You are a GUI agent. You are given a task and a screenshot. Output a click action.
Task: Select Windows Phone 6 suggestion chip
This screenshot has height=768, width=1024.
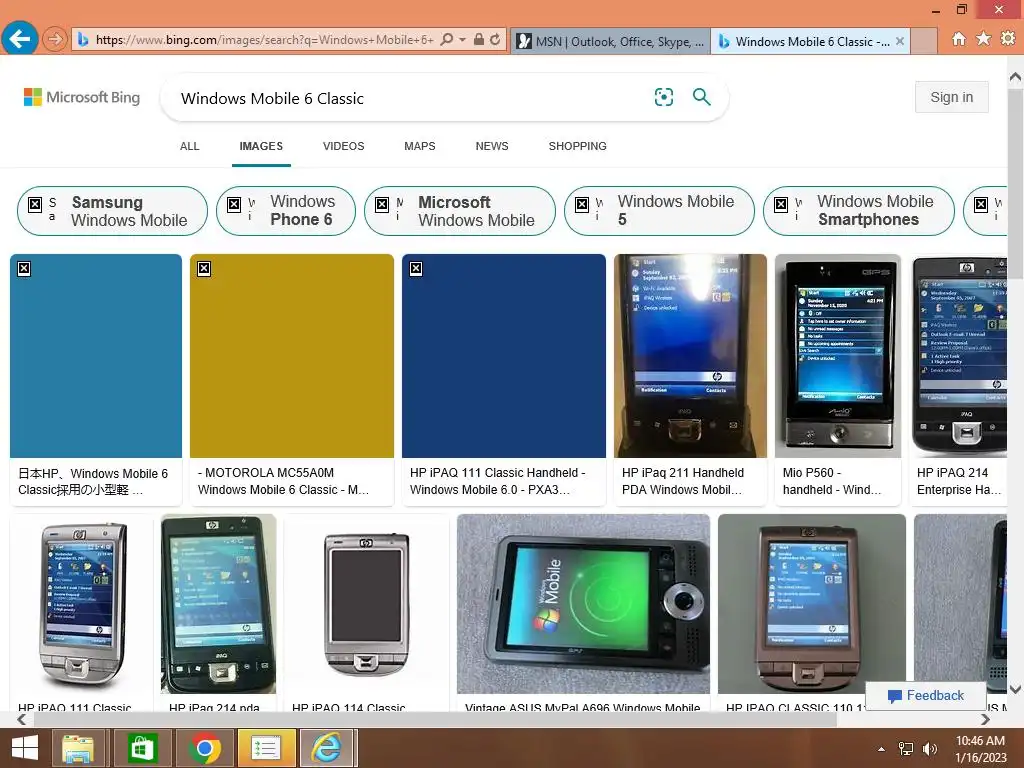pyautogui.click(x=285, y=211)
